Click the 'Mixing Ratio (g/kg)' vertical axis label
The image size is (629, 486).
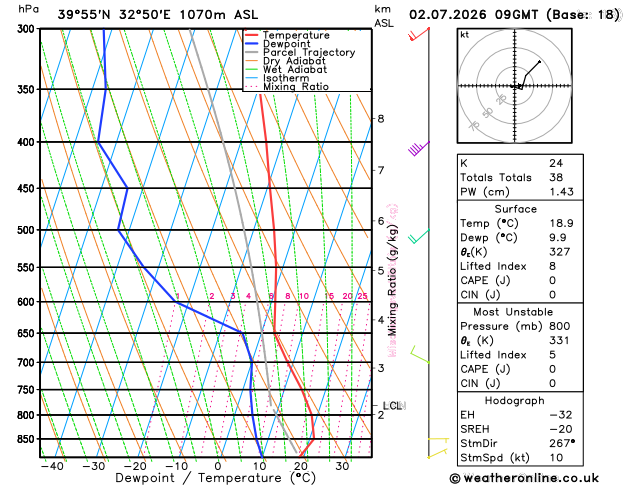point(392,281)
